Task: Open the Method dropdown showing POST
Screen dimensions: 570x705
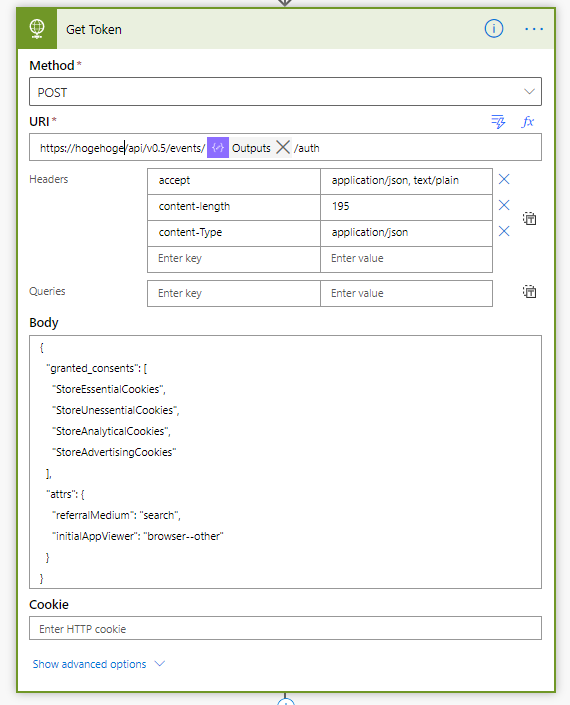Action: (285, 92)
